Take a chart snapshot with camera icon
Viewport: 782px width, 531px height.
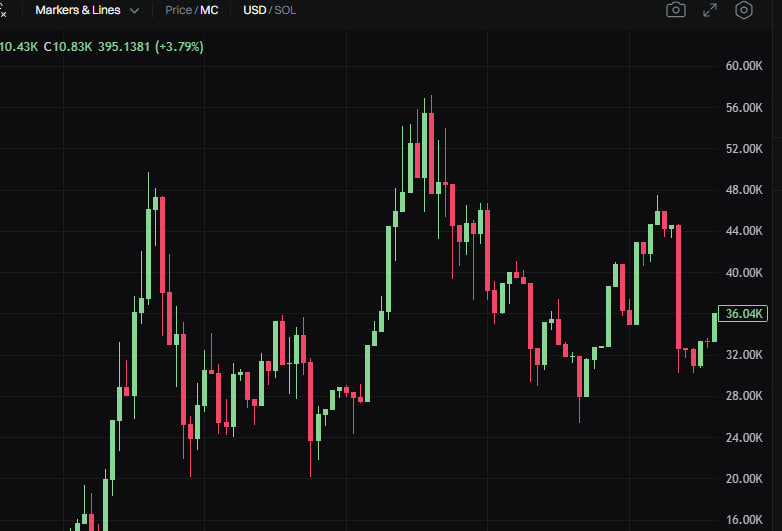pos(676,10)
